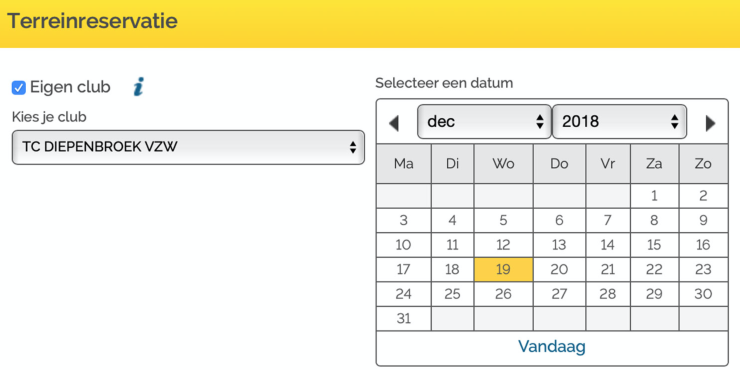The height and width of the screenshot is (370, 740).
Task: Click date 29 under Za column
Action: (x=654, y=294)
